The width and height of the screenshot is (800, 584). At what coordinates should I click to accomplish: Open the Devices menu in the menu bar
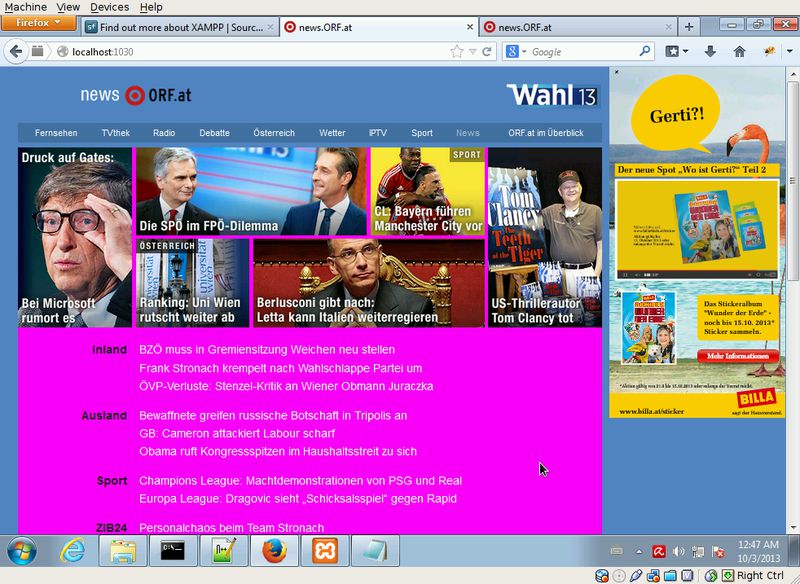(109, 7)
